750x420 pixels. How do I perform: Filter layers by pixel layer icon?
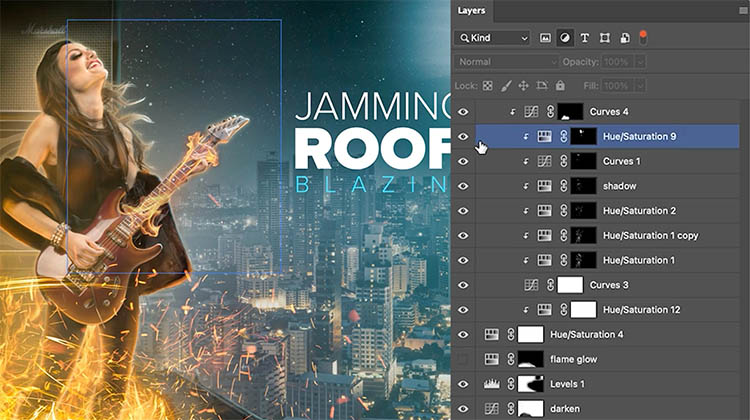coord(545,38)
